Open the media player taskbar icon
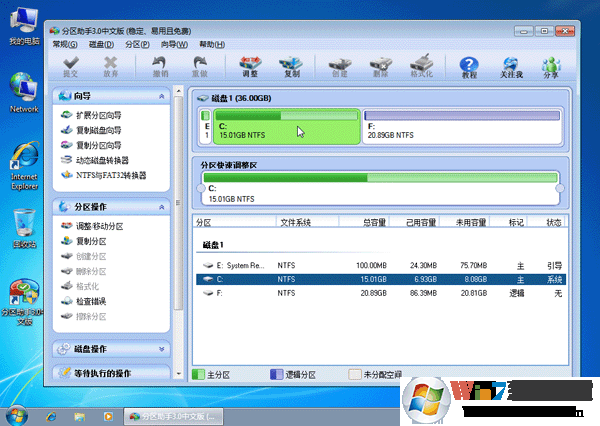Viewport: 600px width, 426px height. [108, 416]
